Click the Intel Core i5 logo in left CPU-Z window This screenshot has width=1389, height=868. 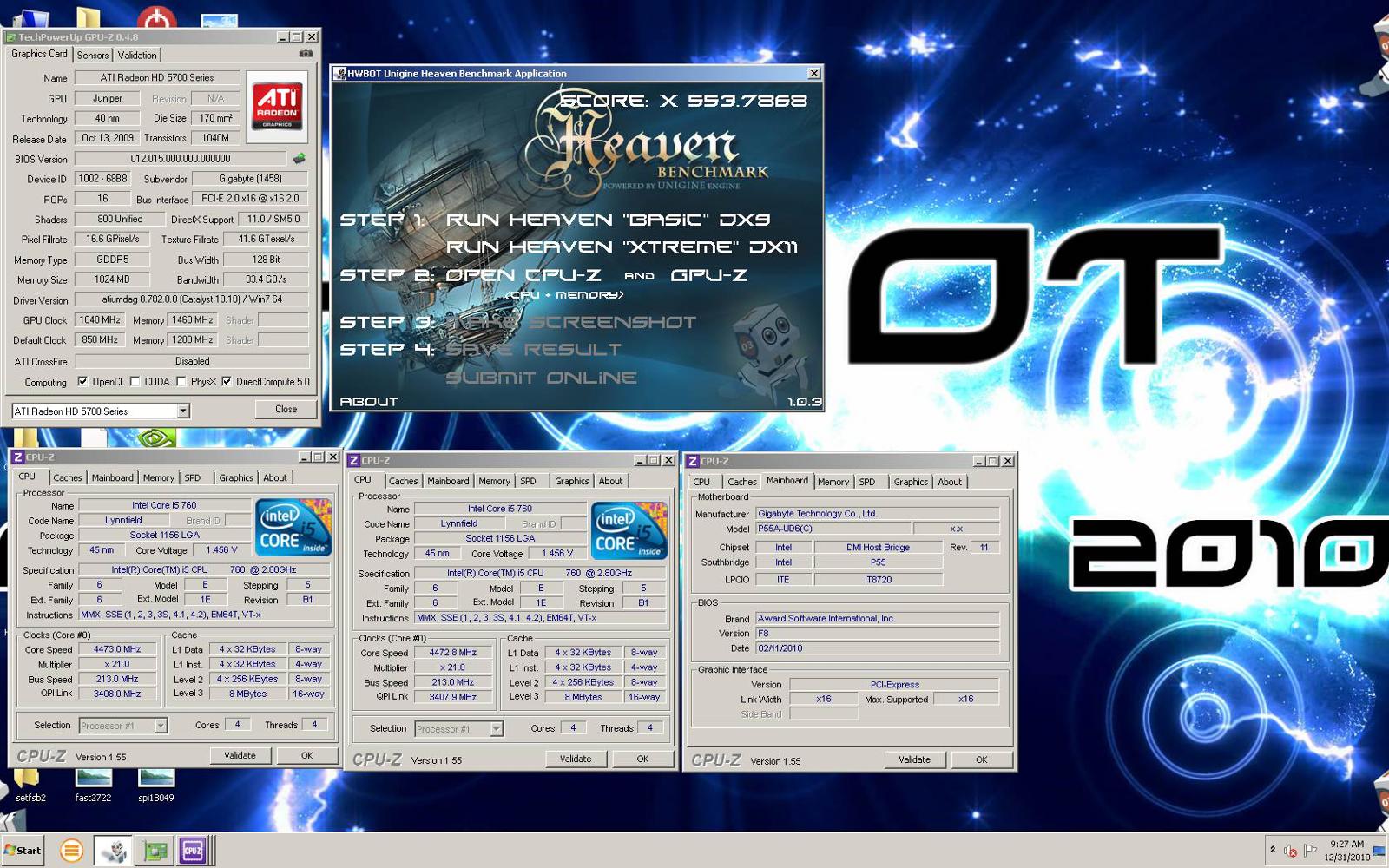coord(293,527)
